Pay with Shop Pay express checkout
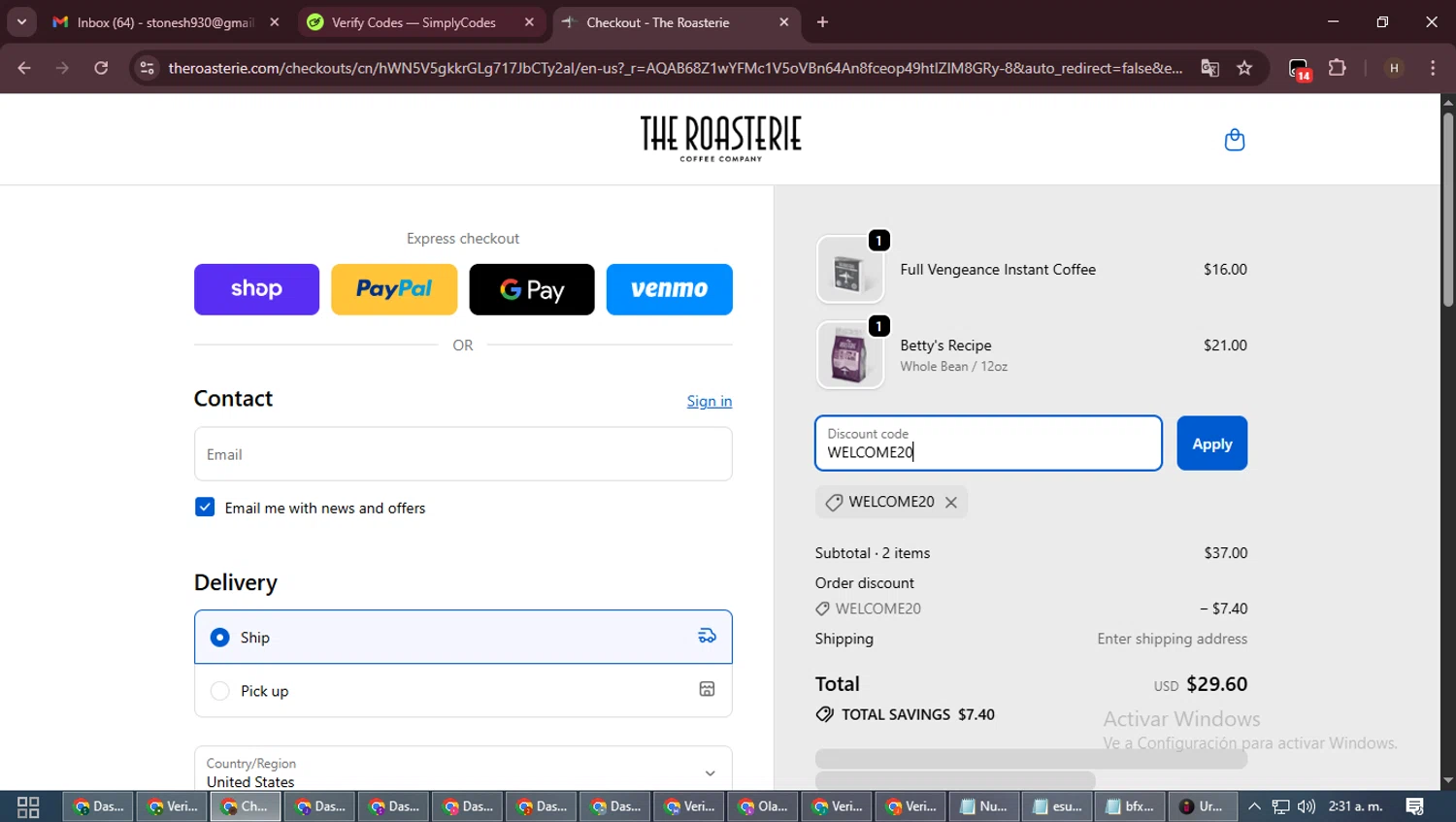Viewport: 1456px width, 822px height. (x=256, y=289)
